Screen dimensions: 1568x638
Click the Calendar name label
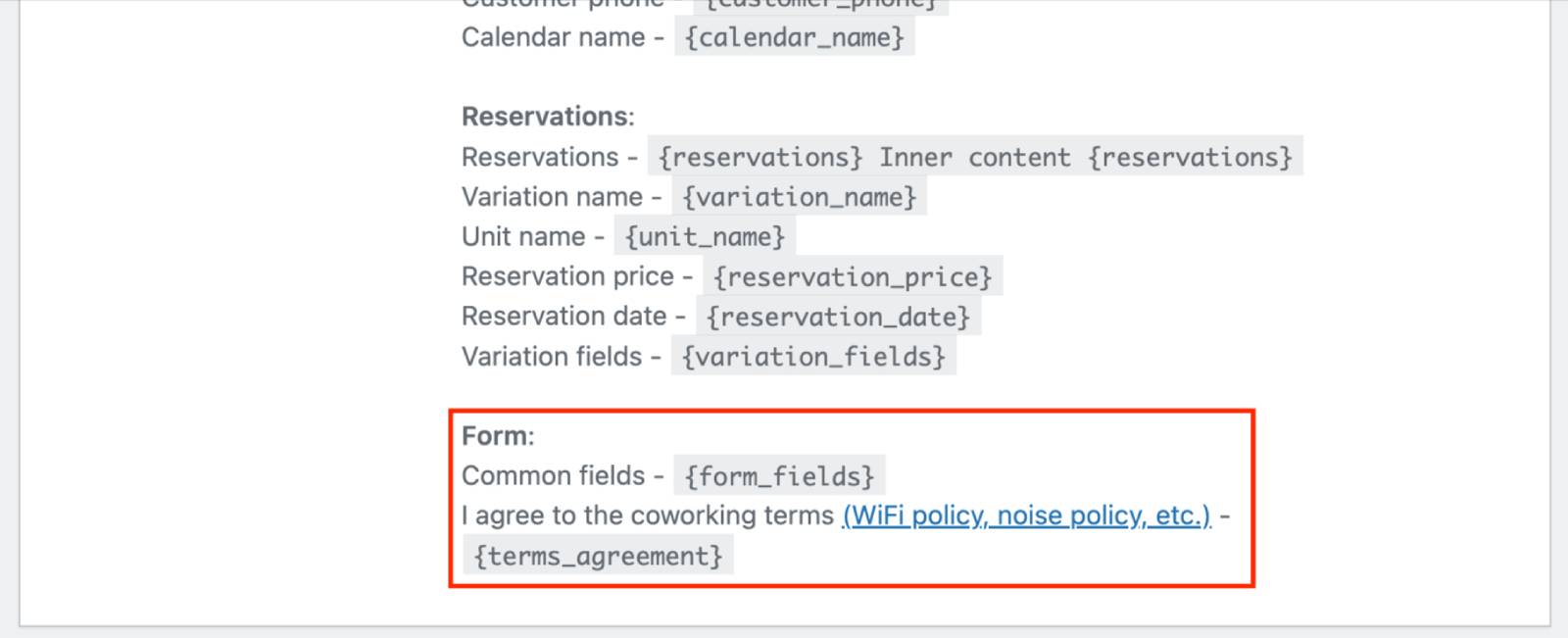pyautogui.click(x=554, y=37)
